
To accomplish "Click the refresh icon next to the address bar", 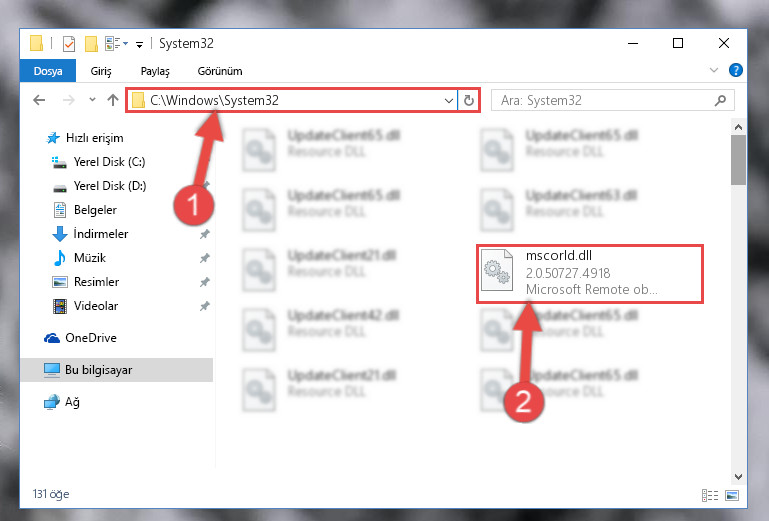I will (469, 101).
